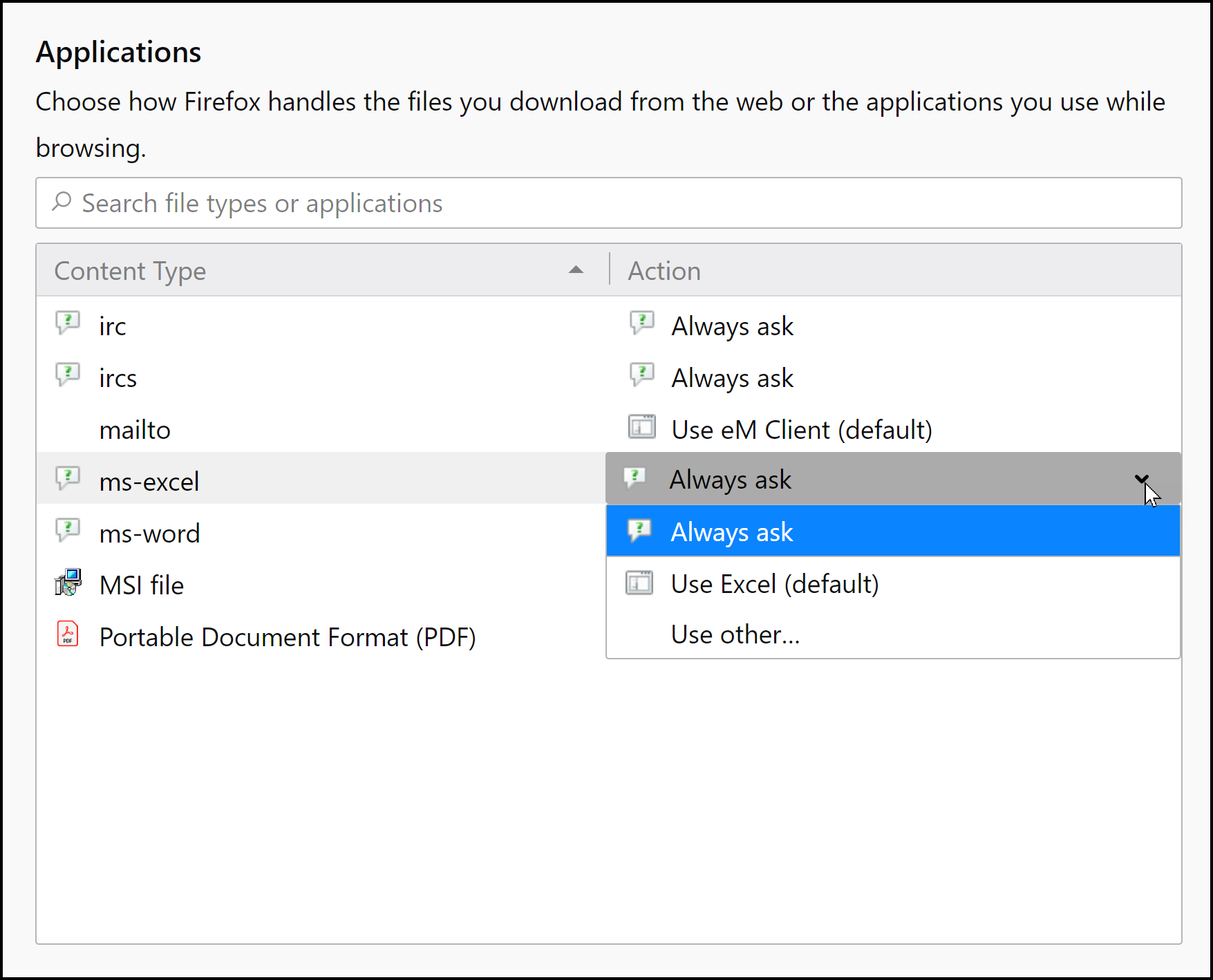Select the Portable Document Format (PDF) row

[x=287, y=637]
